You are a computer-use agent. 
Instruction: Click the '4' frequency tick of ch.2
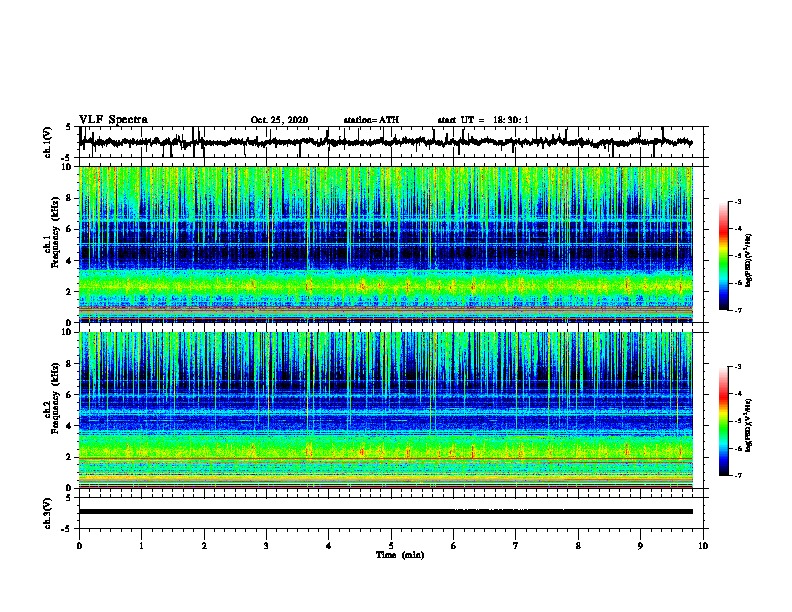click(71, 426)
